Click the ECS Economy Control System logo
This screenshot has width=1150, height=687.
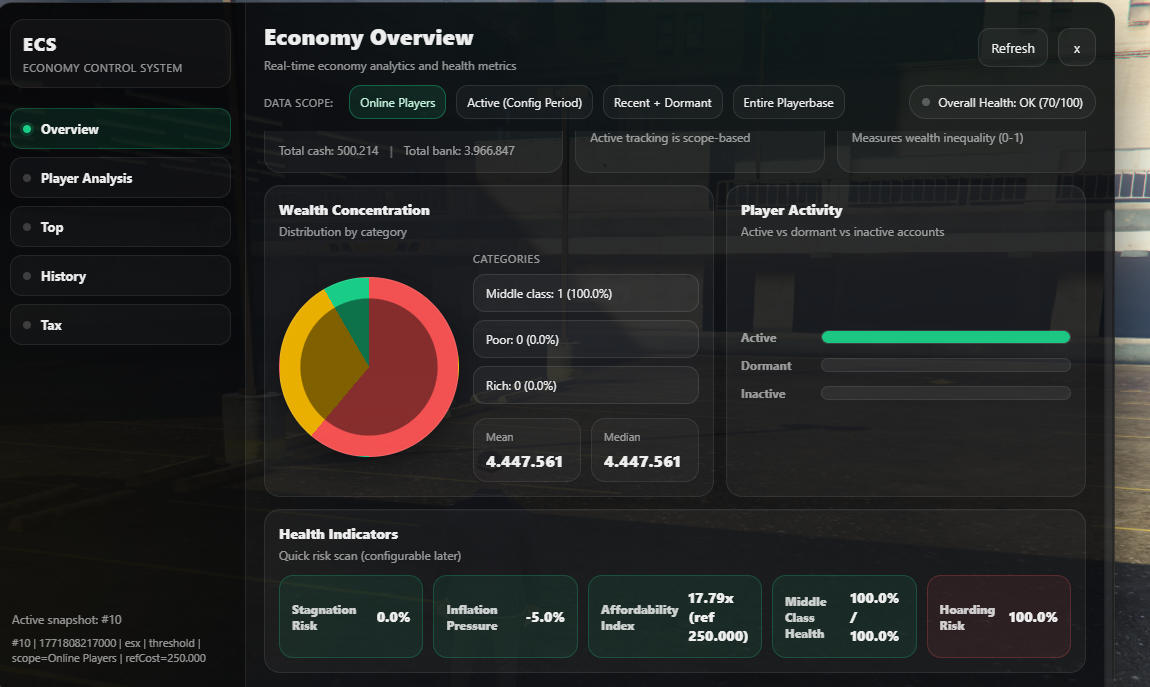[x=120, y=54]
